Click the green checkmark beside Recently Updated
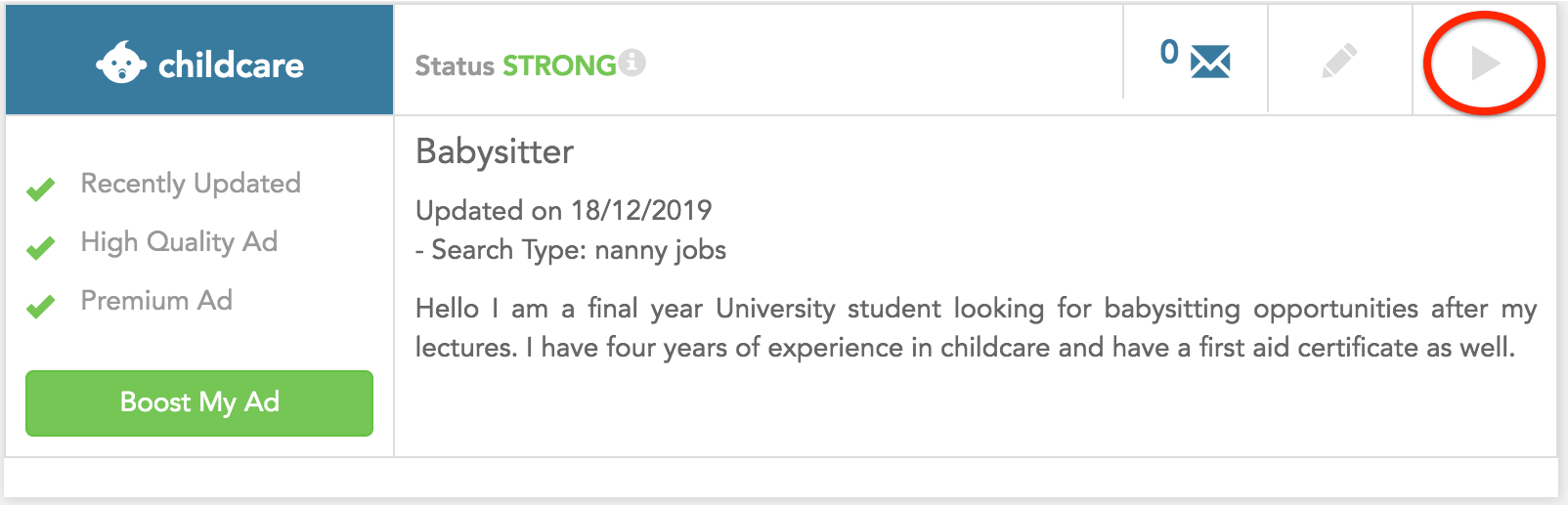 point(40,189)
